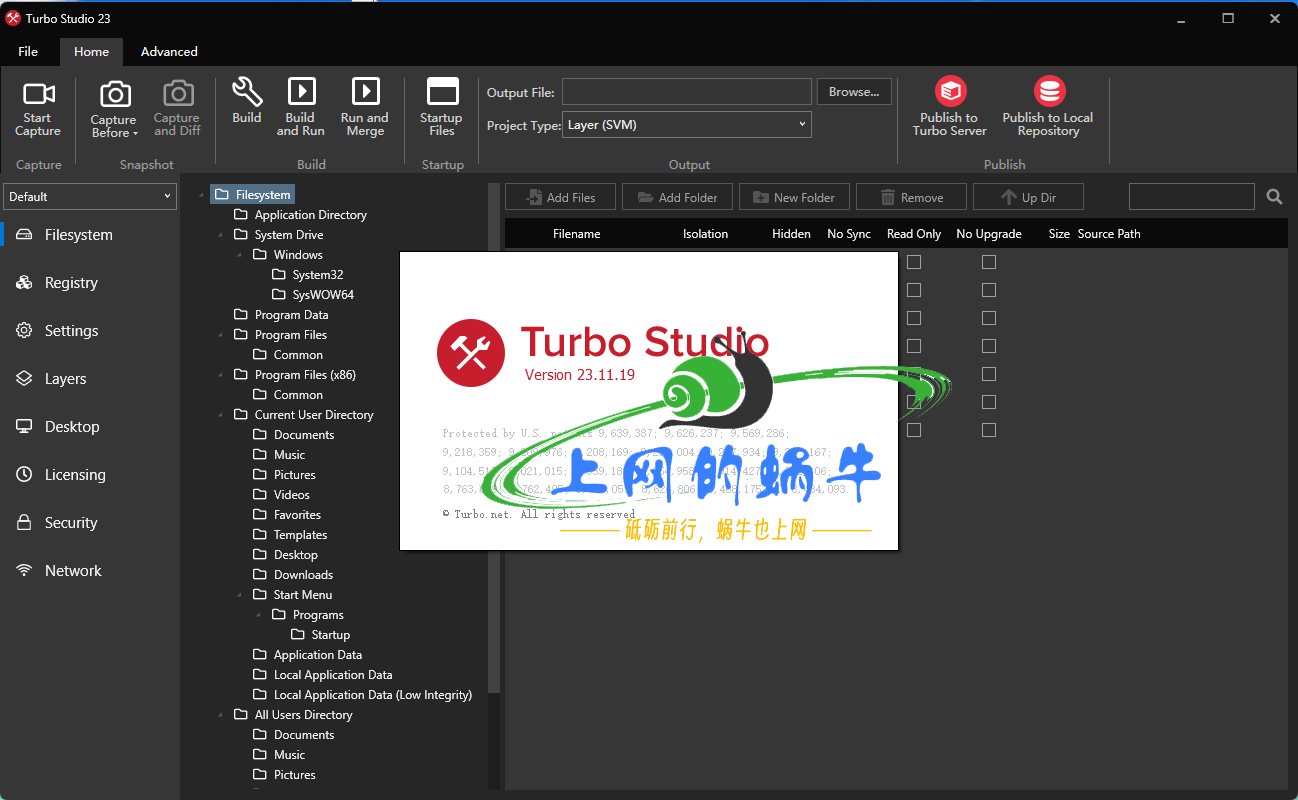The height and width of the screenshot is (800, 1298).
Task: Open the Layers section in the sidebar
Action: coord(65,379)
